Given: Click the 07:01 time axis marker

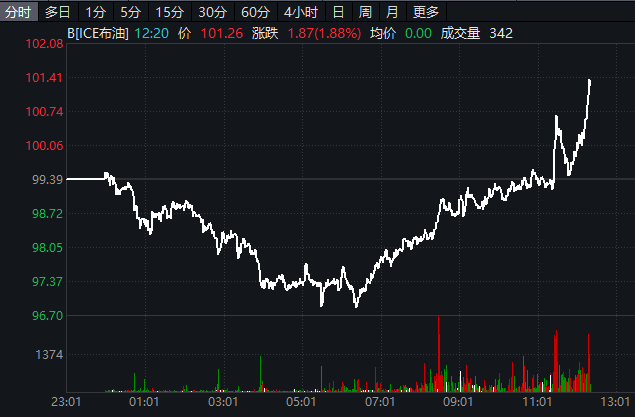Looking at the screenshot, I should pos(380,401).
